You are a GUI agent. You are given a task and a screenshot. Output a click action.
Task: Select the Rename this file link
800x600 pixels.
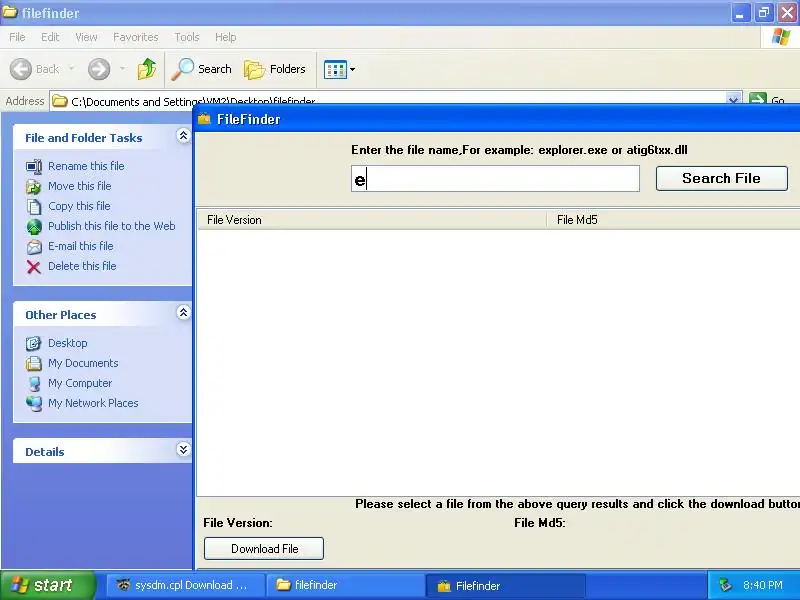[x=86, y=166]
